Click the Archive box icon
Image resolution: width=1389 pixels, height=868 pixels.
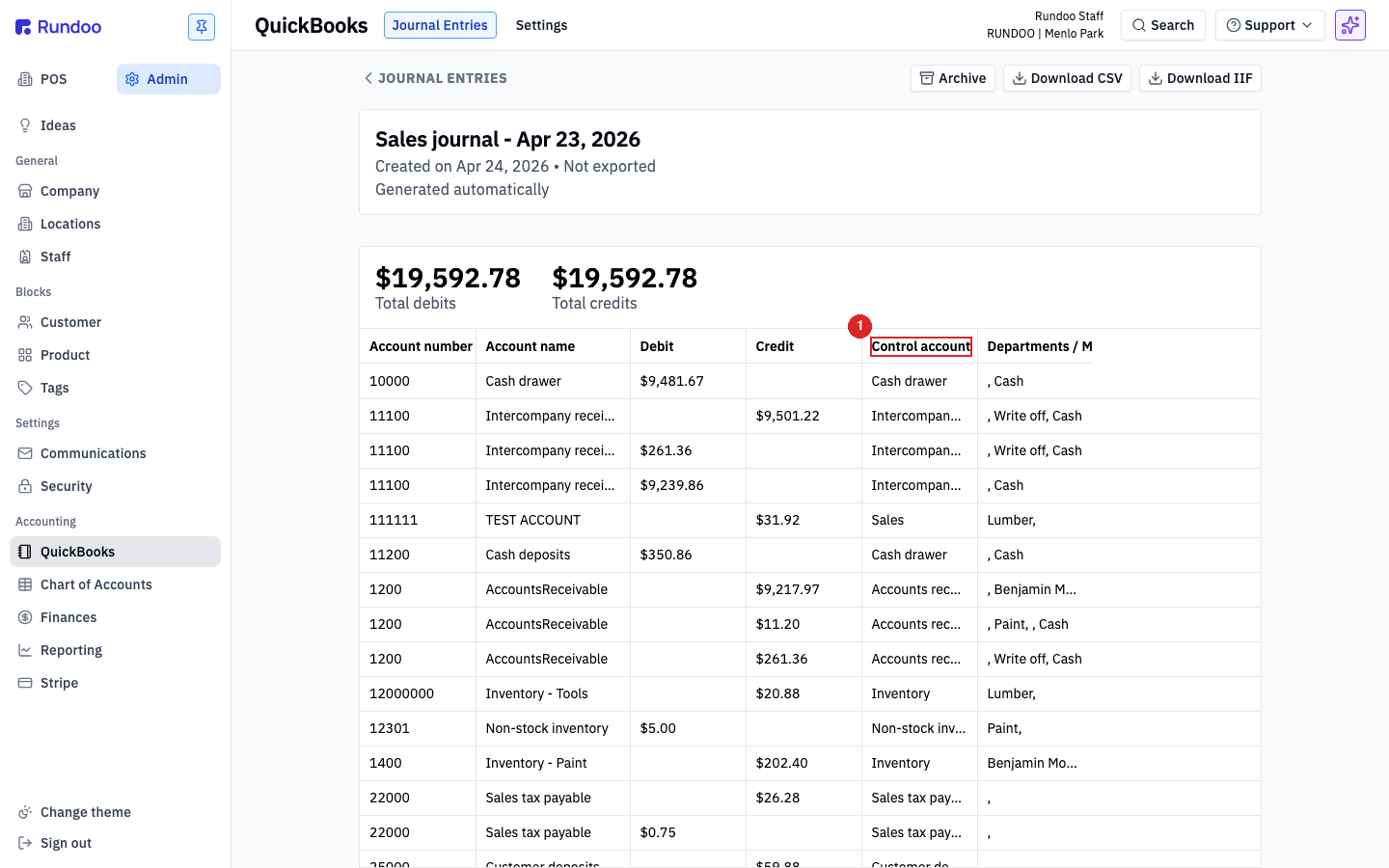pyautogui.click(x=926, y=78)
